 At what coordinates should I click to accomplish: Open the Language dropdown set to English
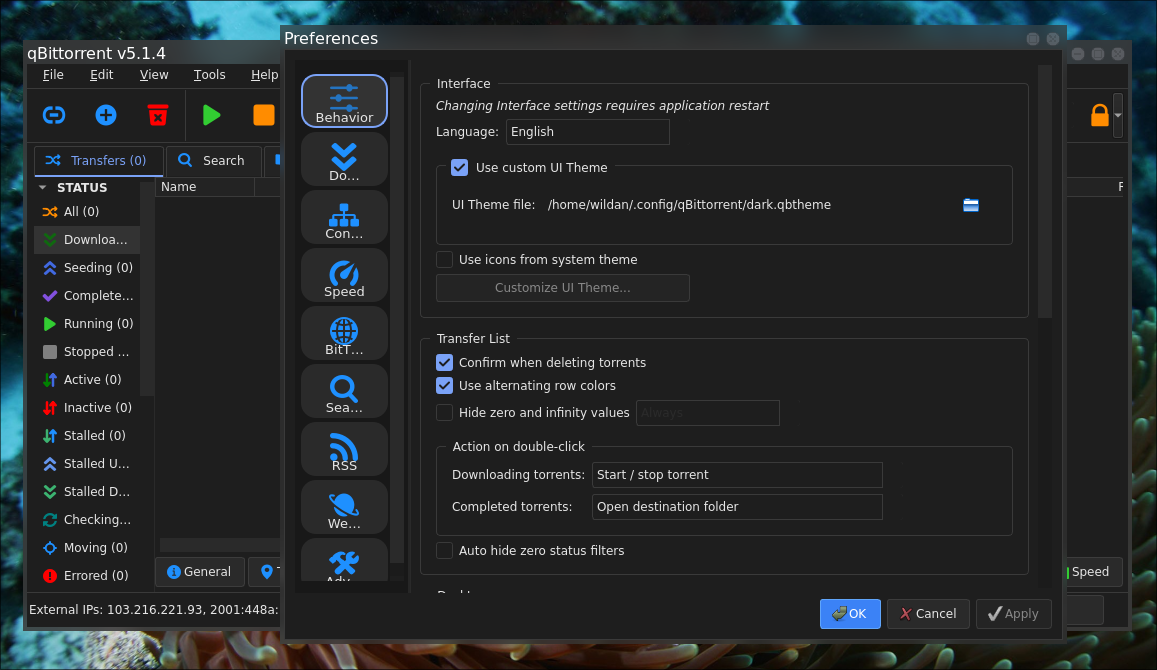[x=587, y=132]
